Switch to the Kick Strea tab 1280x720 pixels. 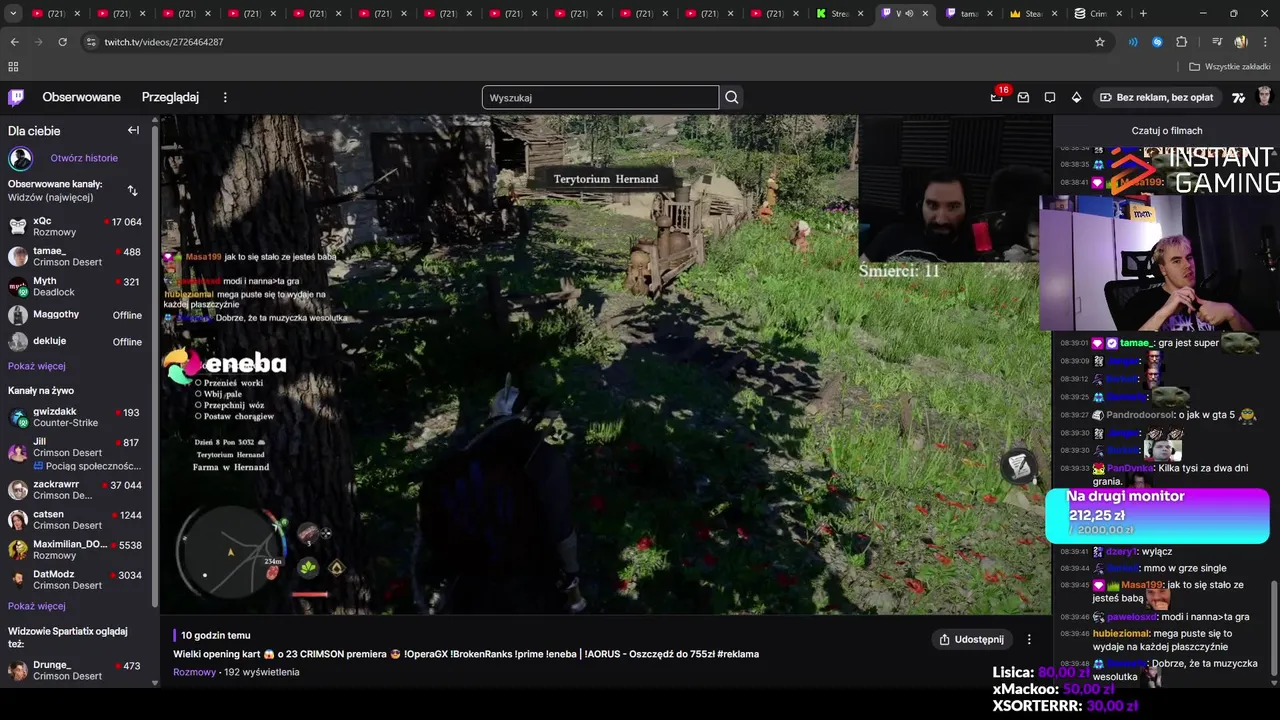pyautogui.click(x=840, y=13)
